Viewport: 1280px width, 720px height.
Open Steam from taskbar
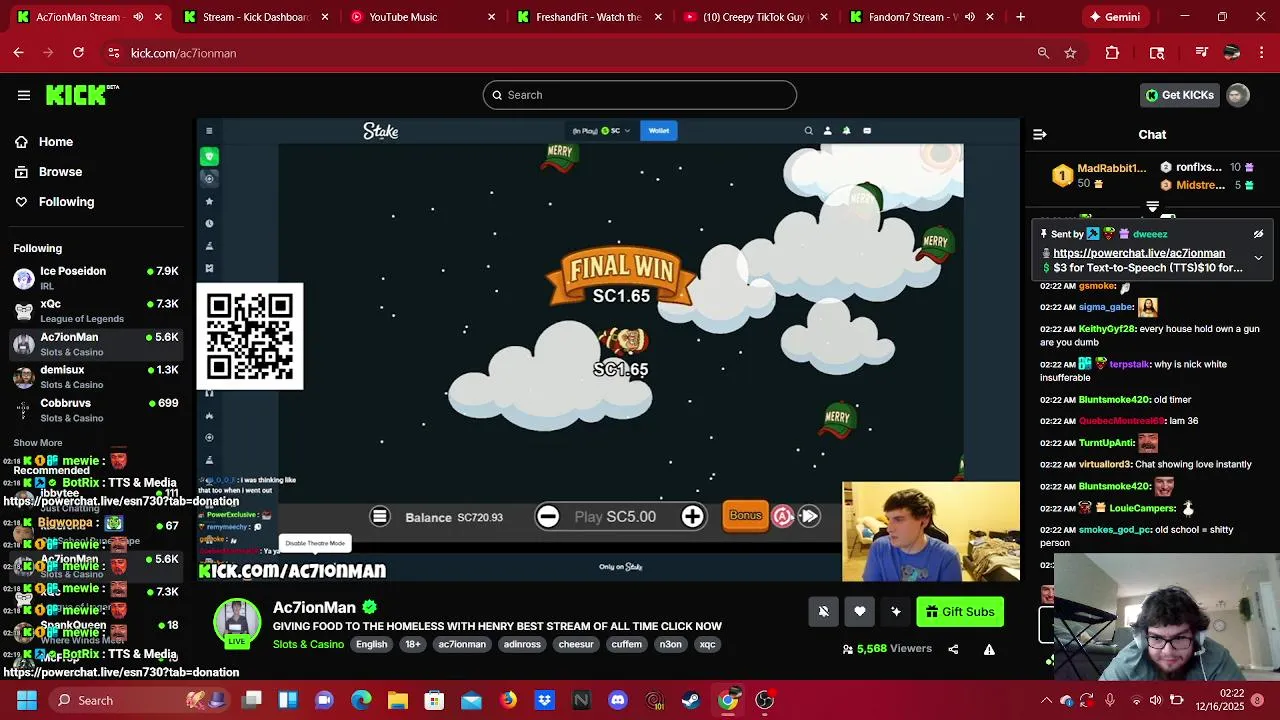coord(691,700)
